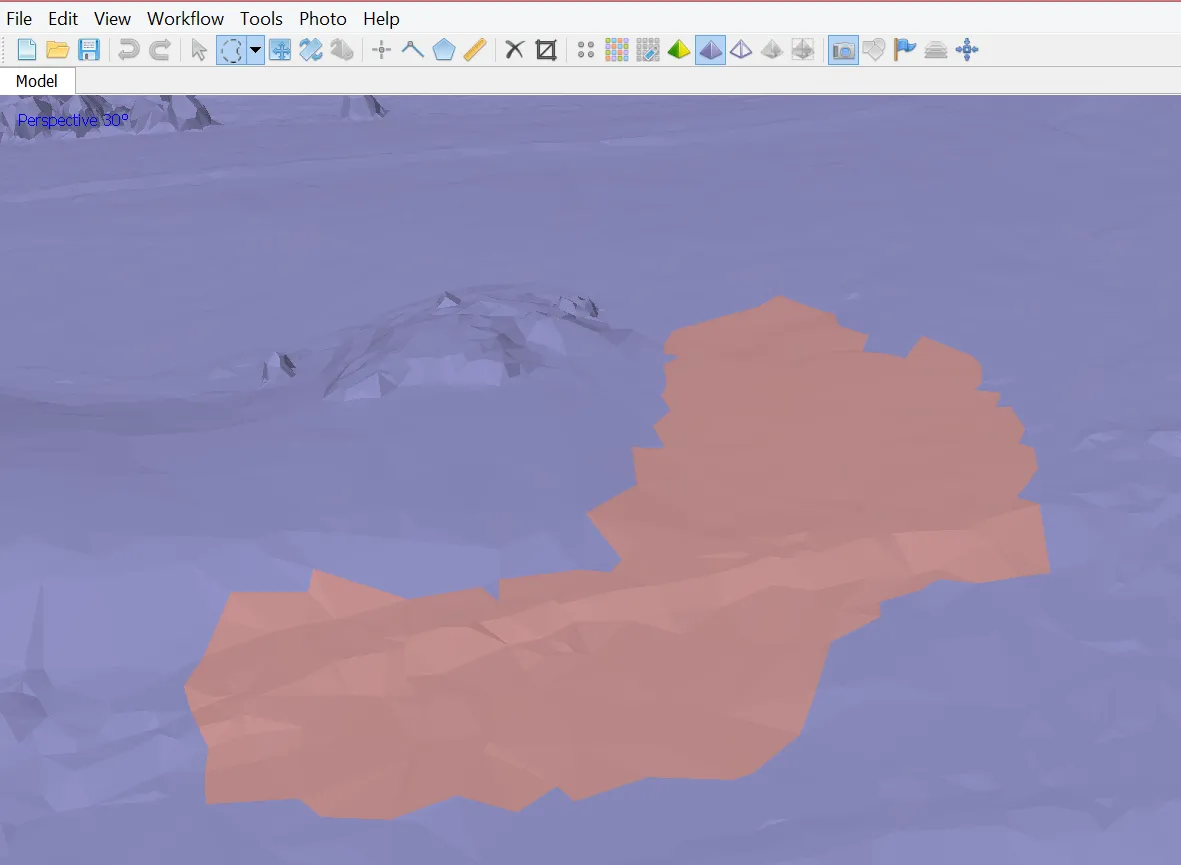
Task: Save the project with the floppy disk icon
Action: click(89, 50)
